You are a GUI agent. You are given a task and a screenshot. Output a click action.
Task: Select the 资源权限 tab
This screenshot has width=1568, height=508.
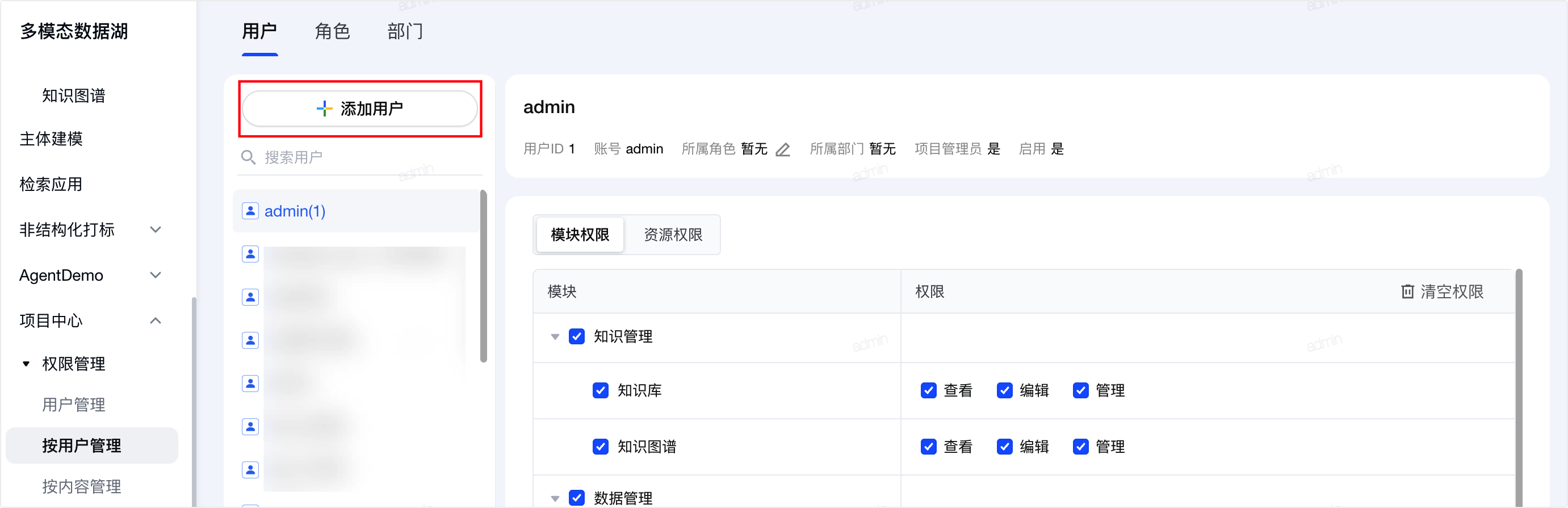(673, 235)
